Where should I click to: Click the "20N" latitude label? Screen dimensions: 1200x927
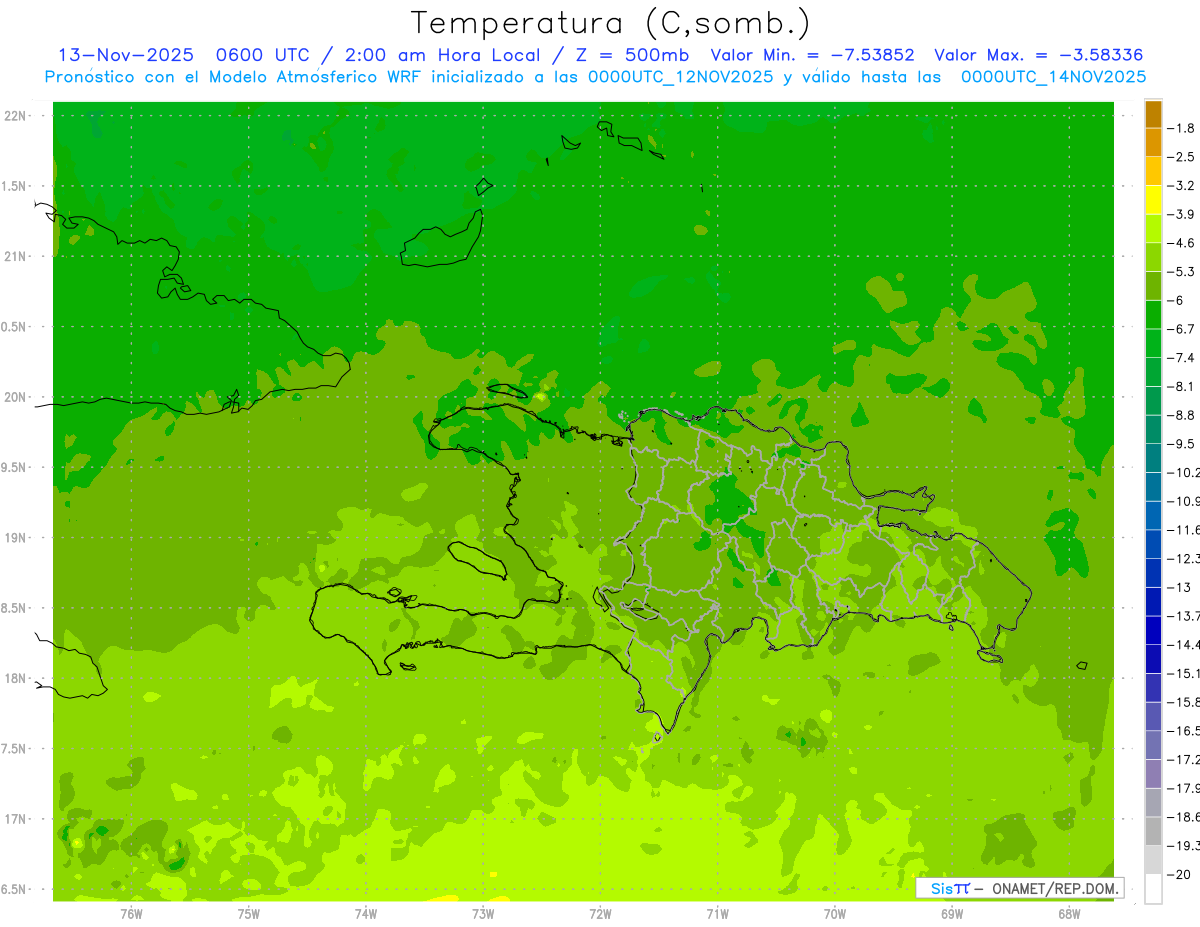point(17,397)
